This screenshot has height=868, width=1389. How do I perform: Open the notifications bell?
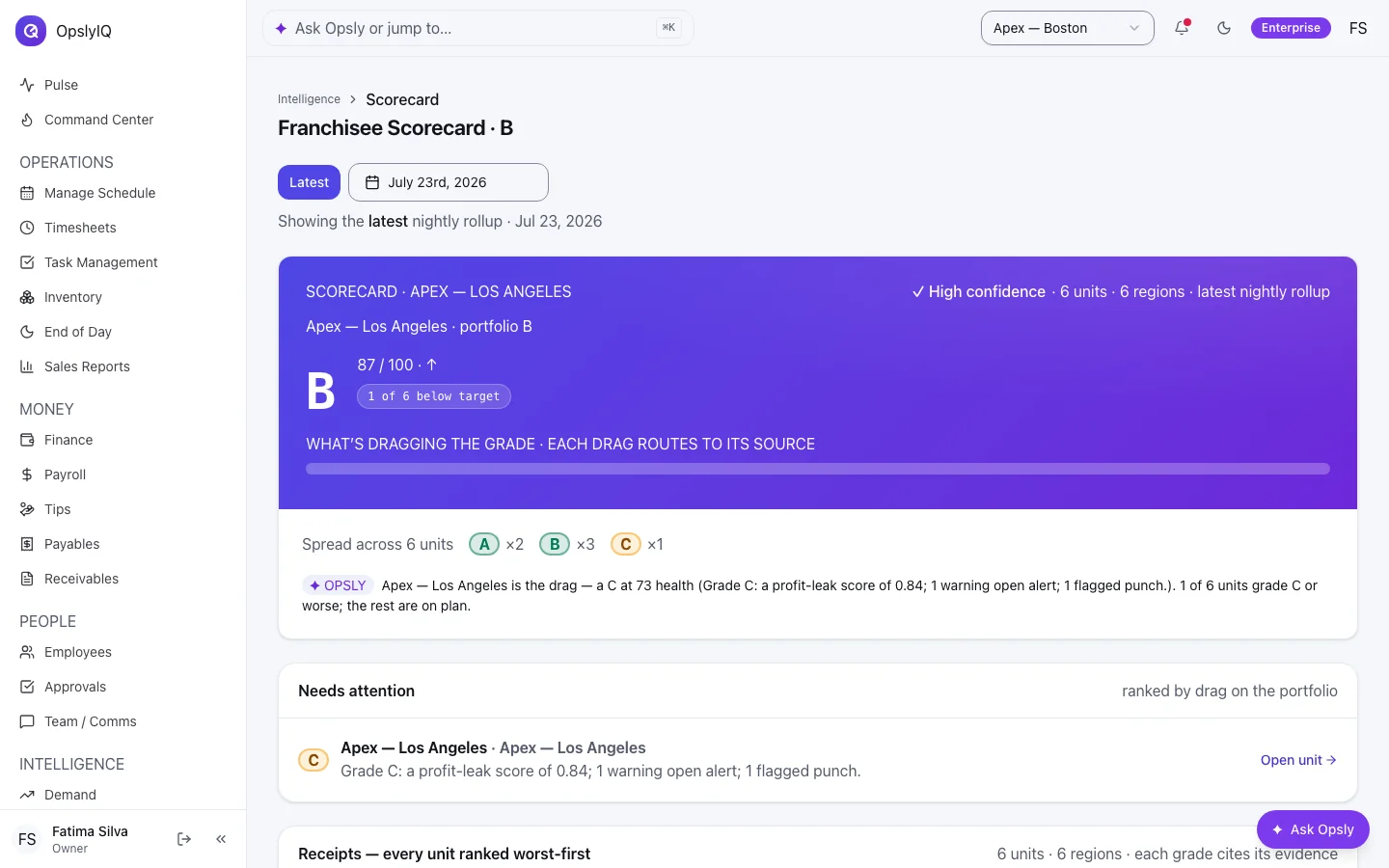tap(1182, 28)
